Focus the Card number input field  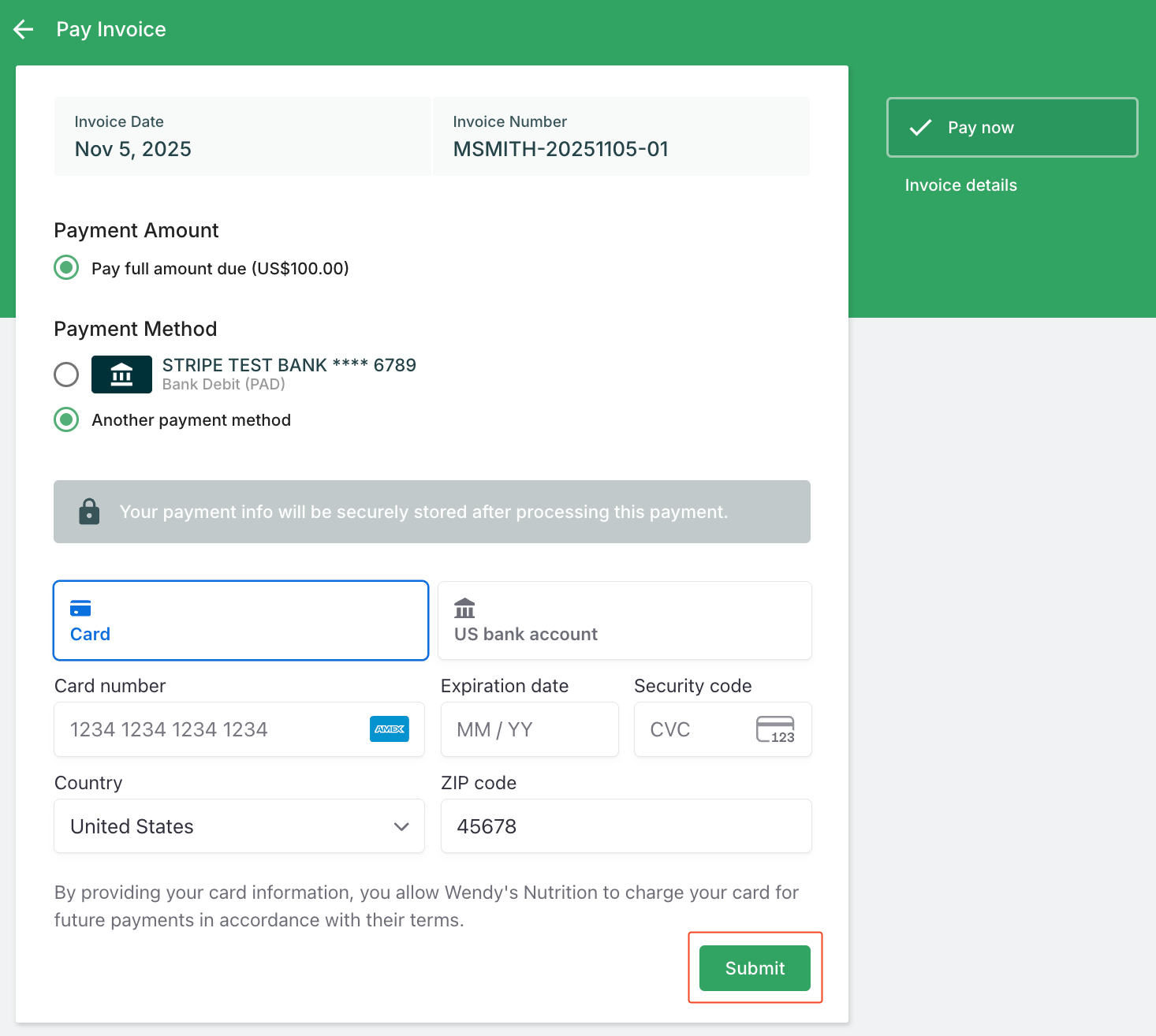213,729
